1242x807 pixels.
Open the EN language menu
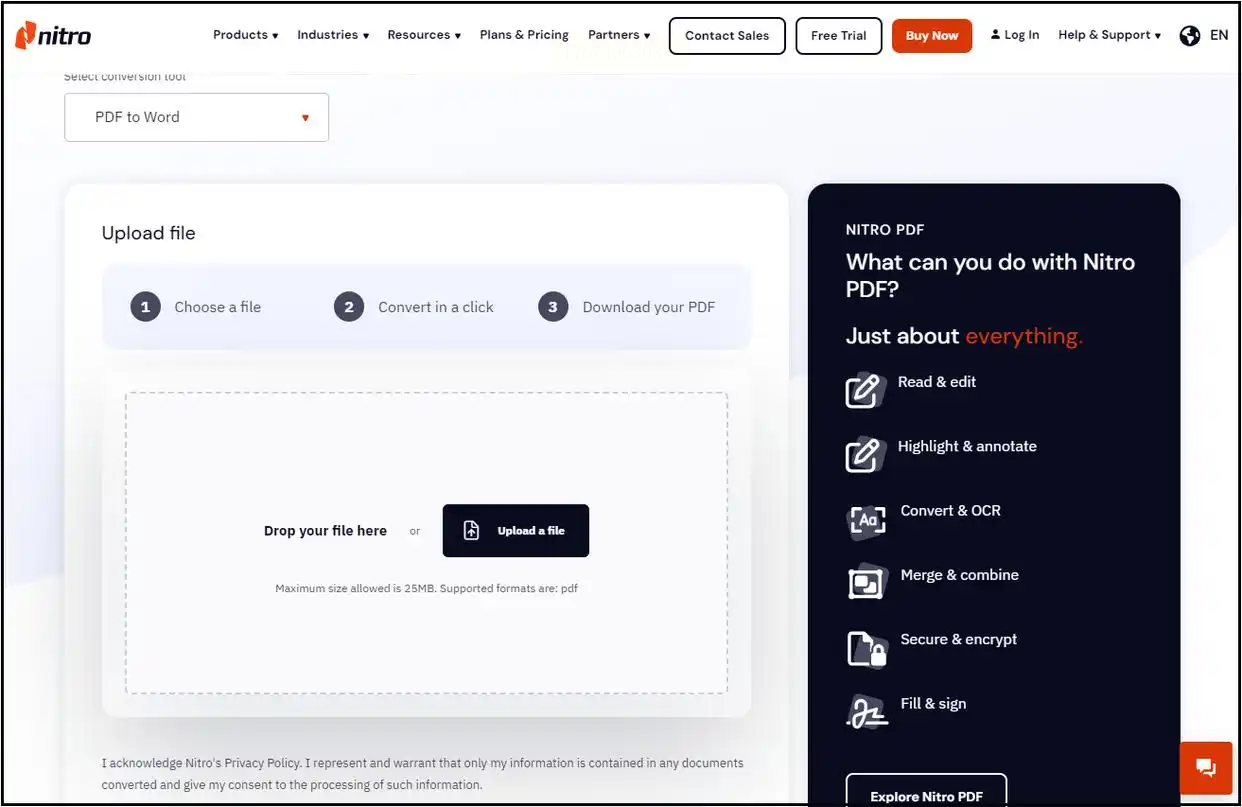tap(1219, 35)
